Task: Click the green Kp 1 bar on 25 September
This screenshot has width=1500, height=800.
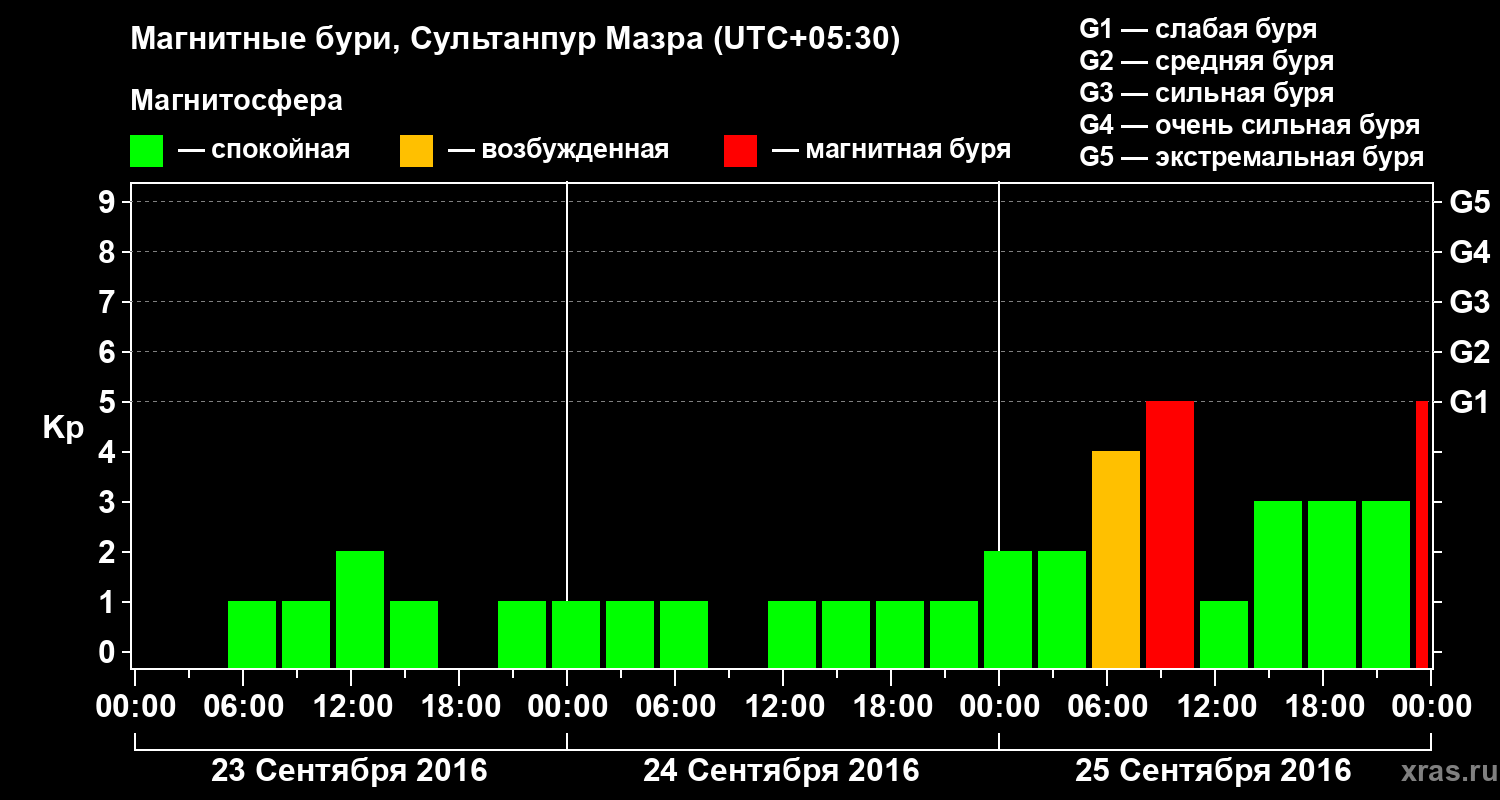Action: pos(1224,635)
